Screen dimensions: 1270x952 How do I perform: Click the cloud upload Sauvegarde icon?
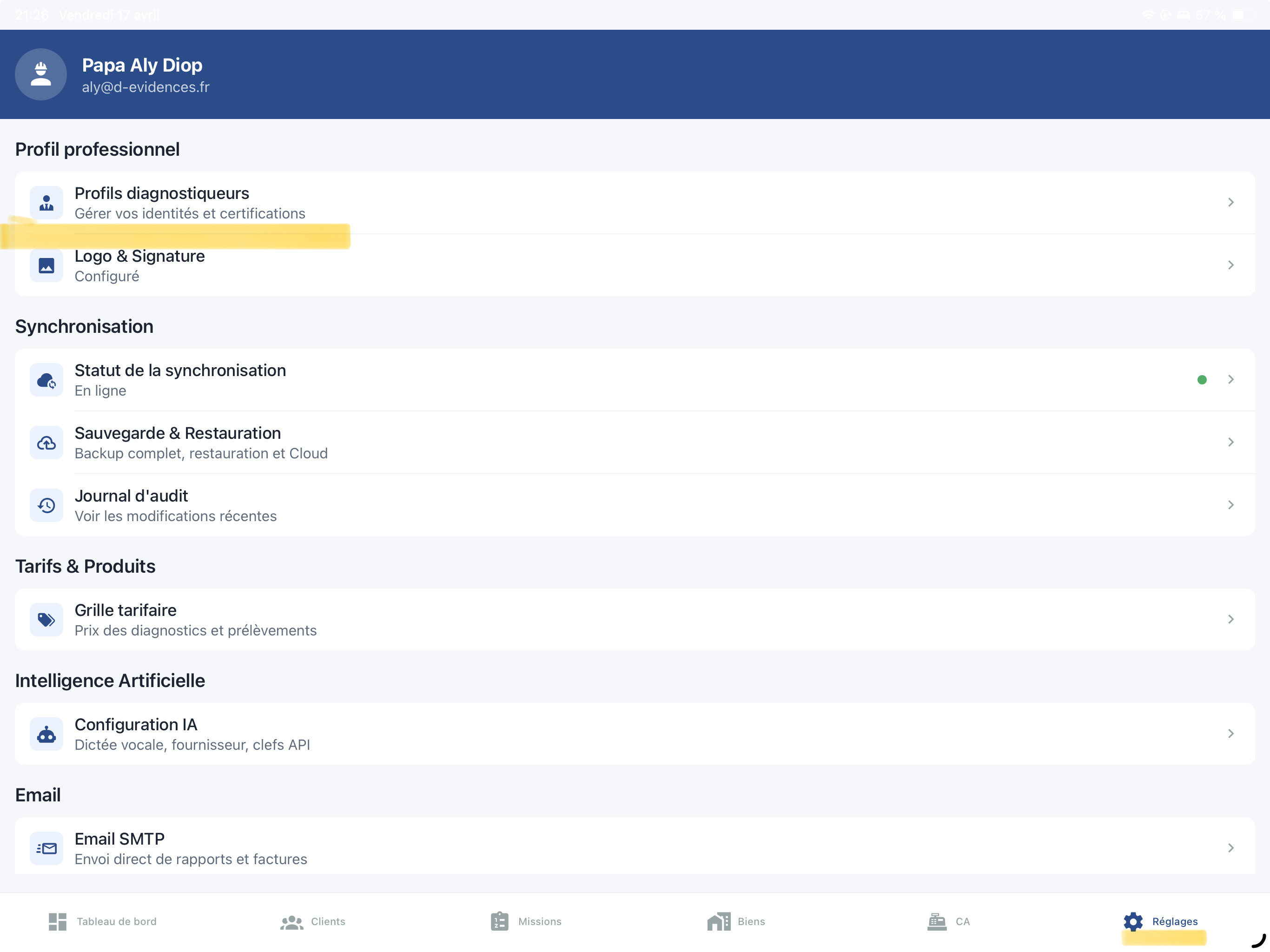pos(46,443)
